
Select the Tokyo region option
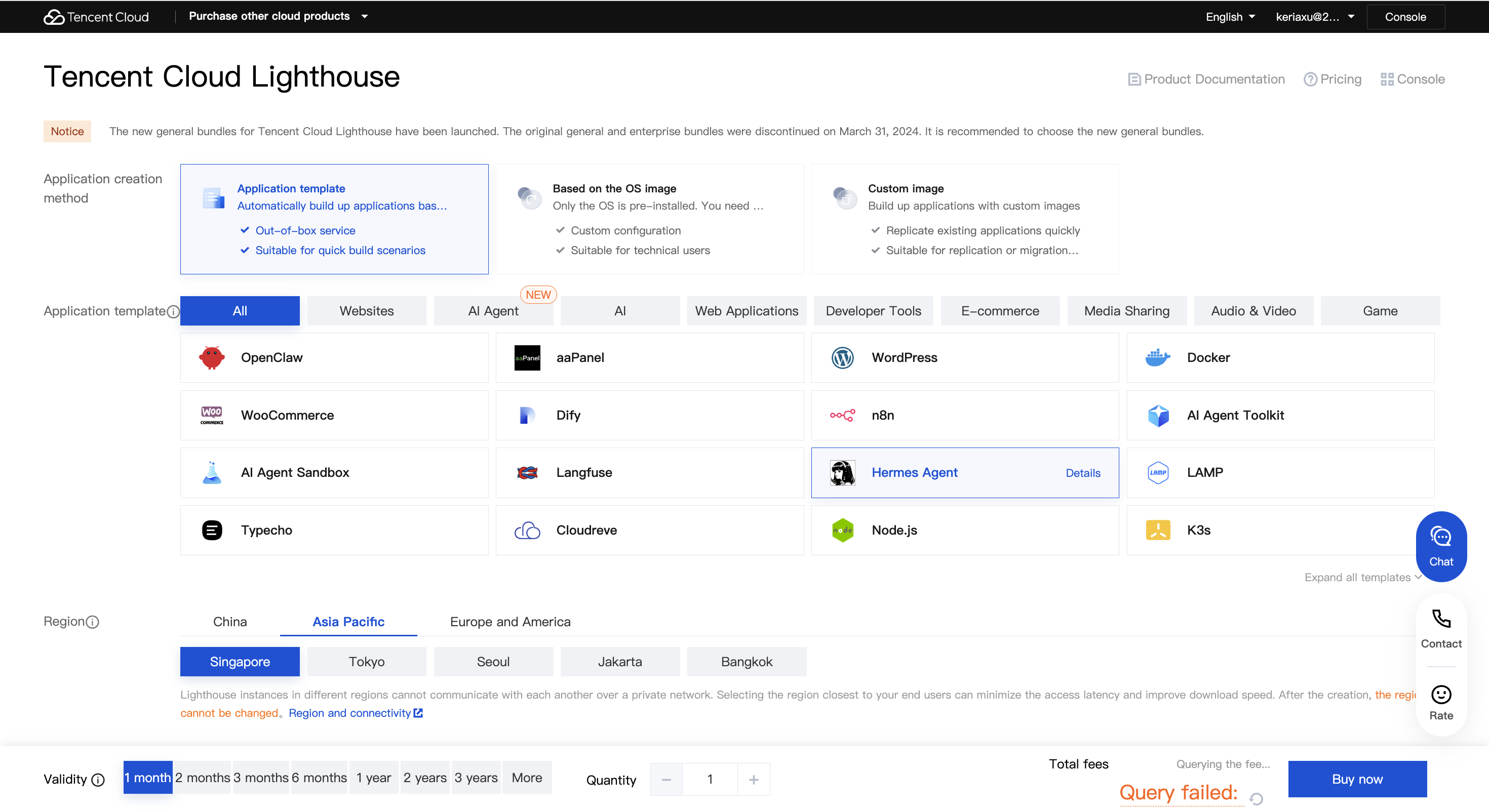coord(367,661)
